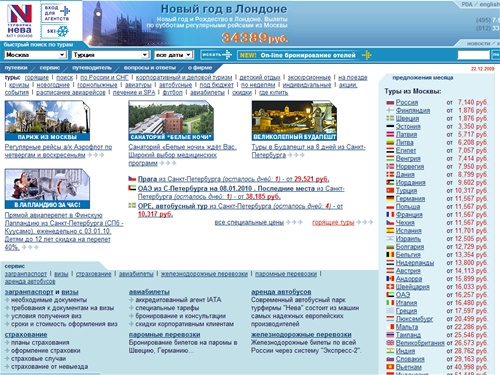This screenshot has width=500, height=375.
Task: Click the France flag icon
Action: point(390,215)
